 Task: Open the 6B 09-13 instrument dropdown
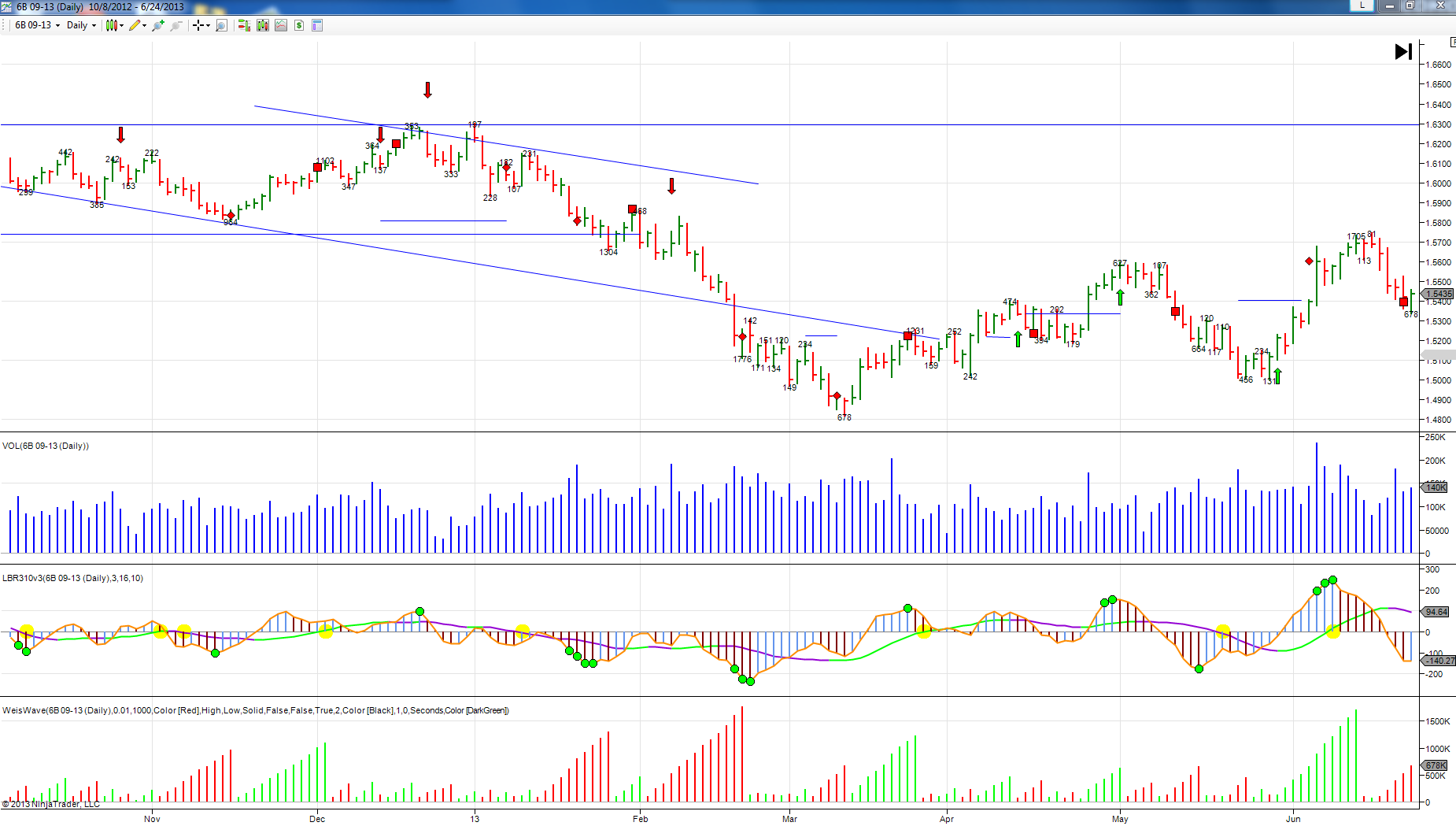[37, 25]
